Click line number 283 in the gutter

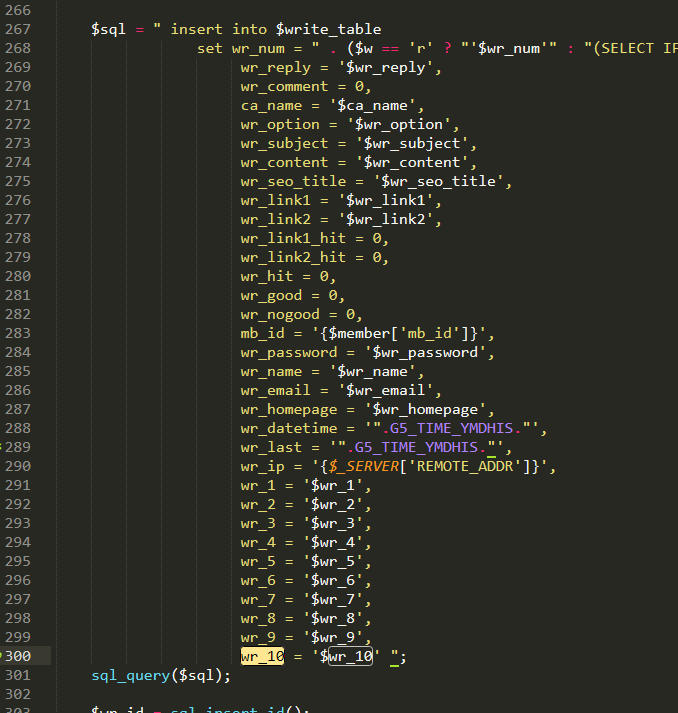coord(18,333)
